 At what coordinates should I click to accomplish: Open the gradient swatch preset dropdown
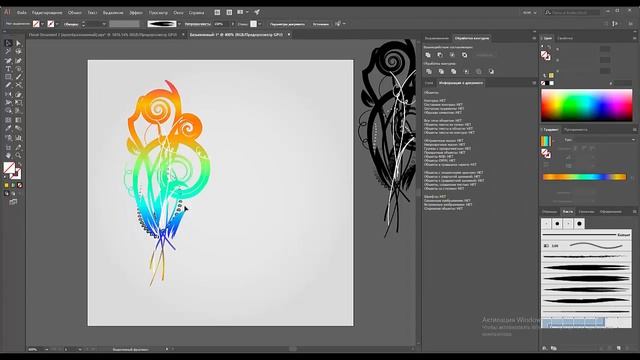(x=554, y=141)
